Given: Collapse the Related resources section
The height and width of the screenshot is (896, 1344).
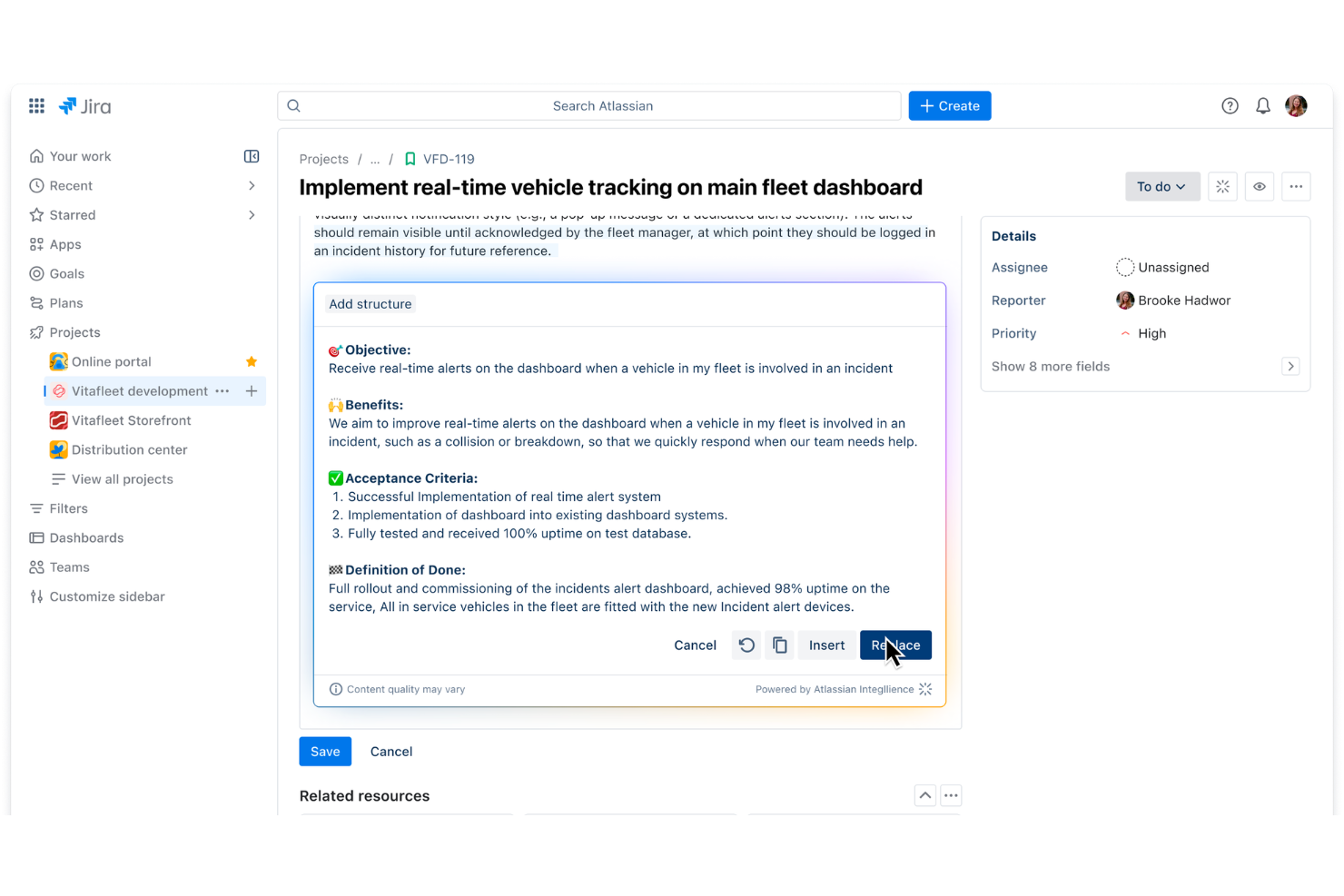Looking at the screenshot, I should [x=924, y=796].
